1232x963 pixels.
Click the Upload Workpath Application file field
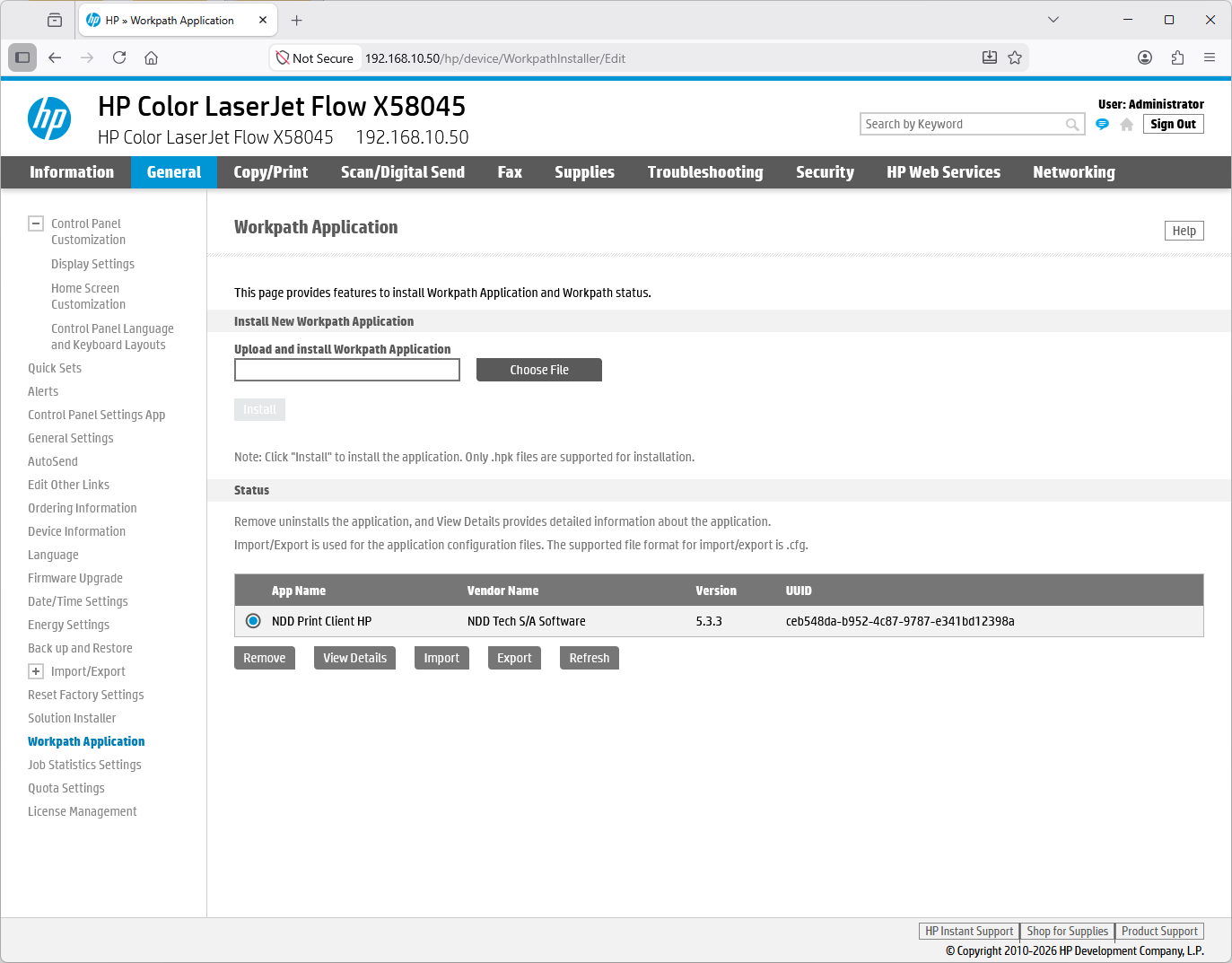[x=347, y=370]
